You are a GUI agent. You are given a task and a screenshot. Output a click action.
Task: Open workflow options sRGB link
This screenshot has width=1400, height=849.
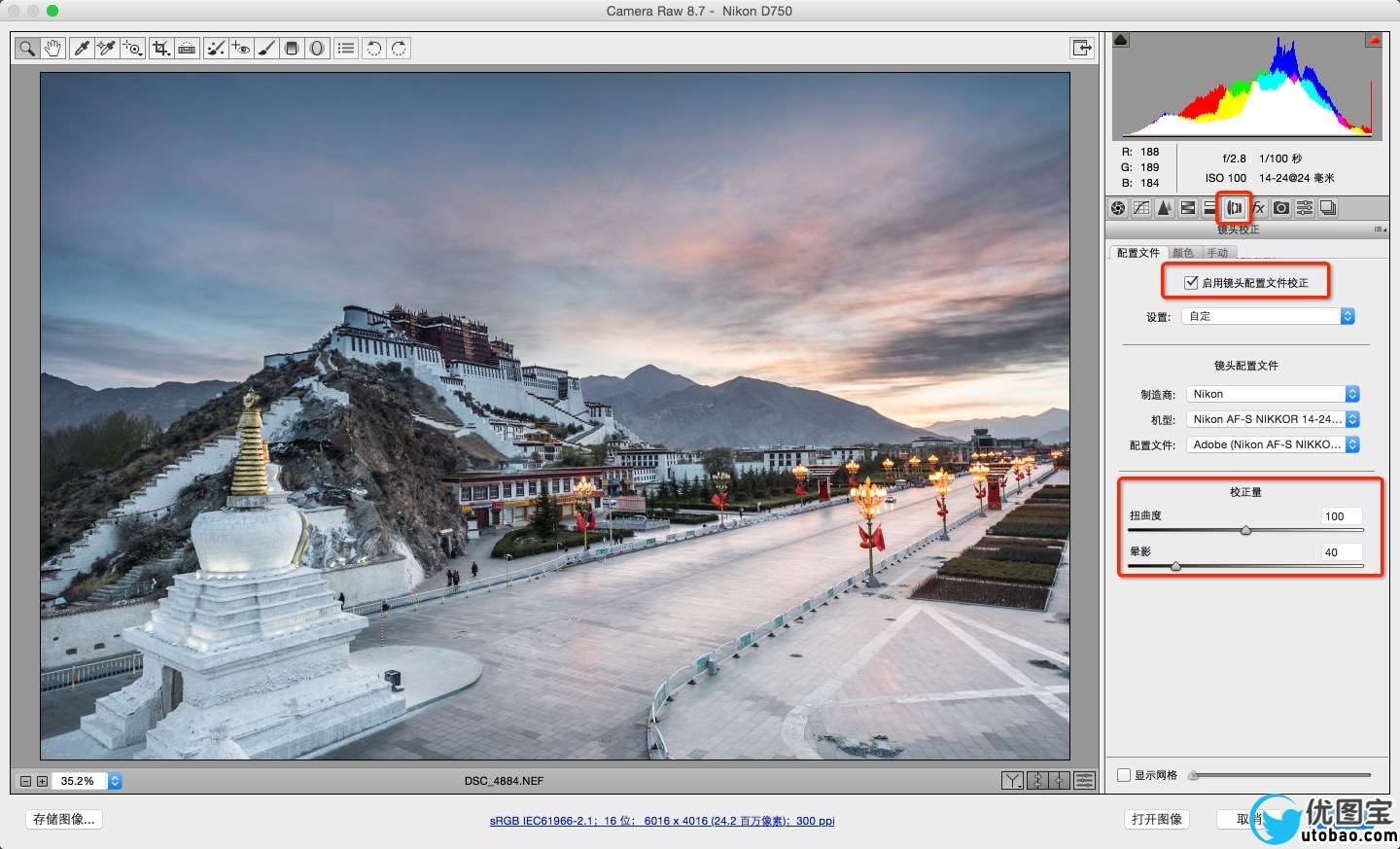[662, 821]
